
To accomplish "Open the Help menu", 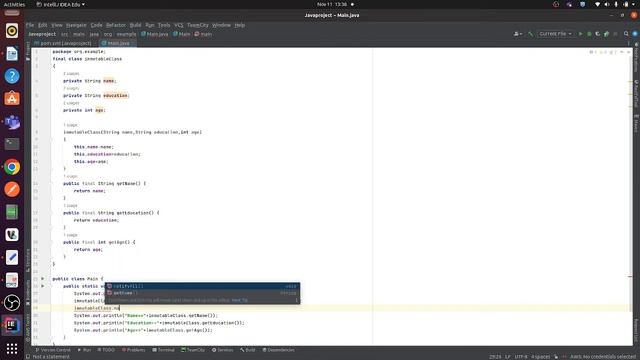I will [240, 25].
